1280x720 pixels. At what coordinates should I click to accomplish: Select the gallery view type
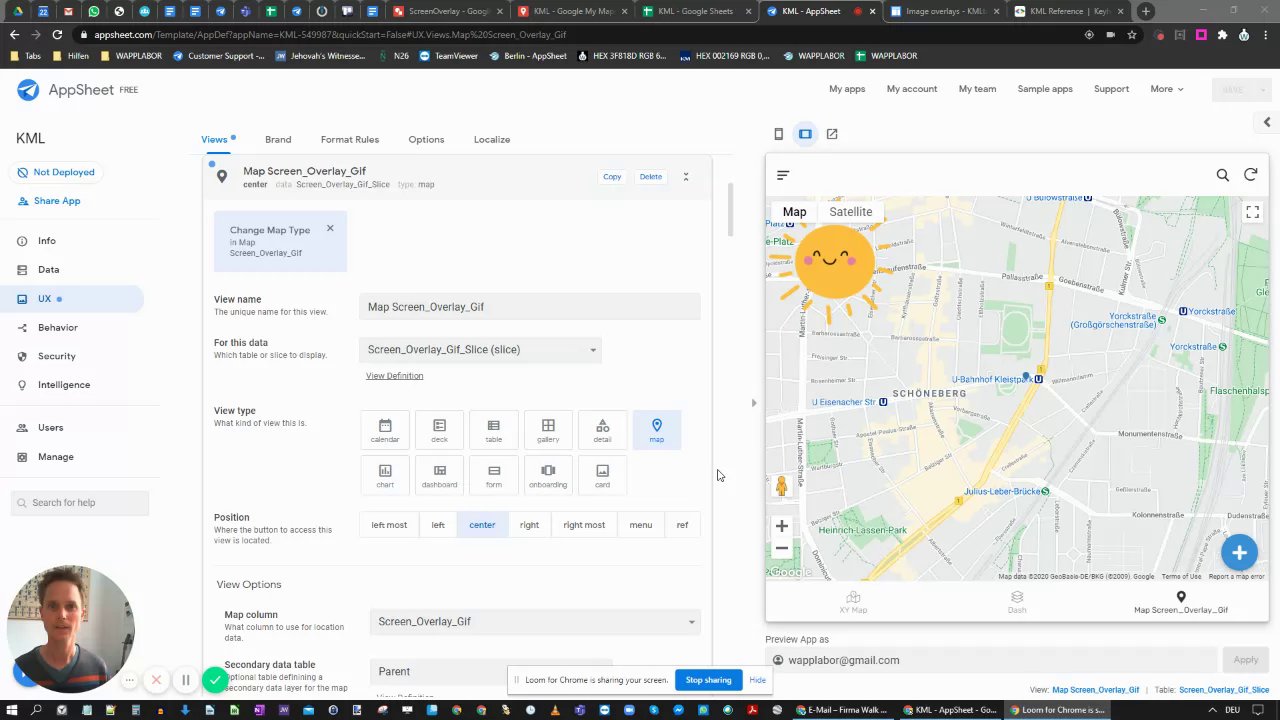pos(548,430)
